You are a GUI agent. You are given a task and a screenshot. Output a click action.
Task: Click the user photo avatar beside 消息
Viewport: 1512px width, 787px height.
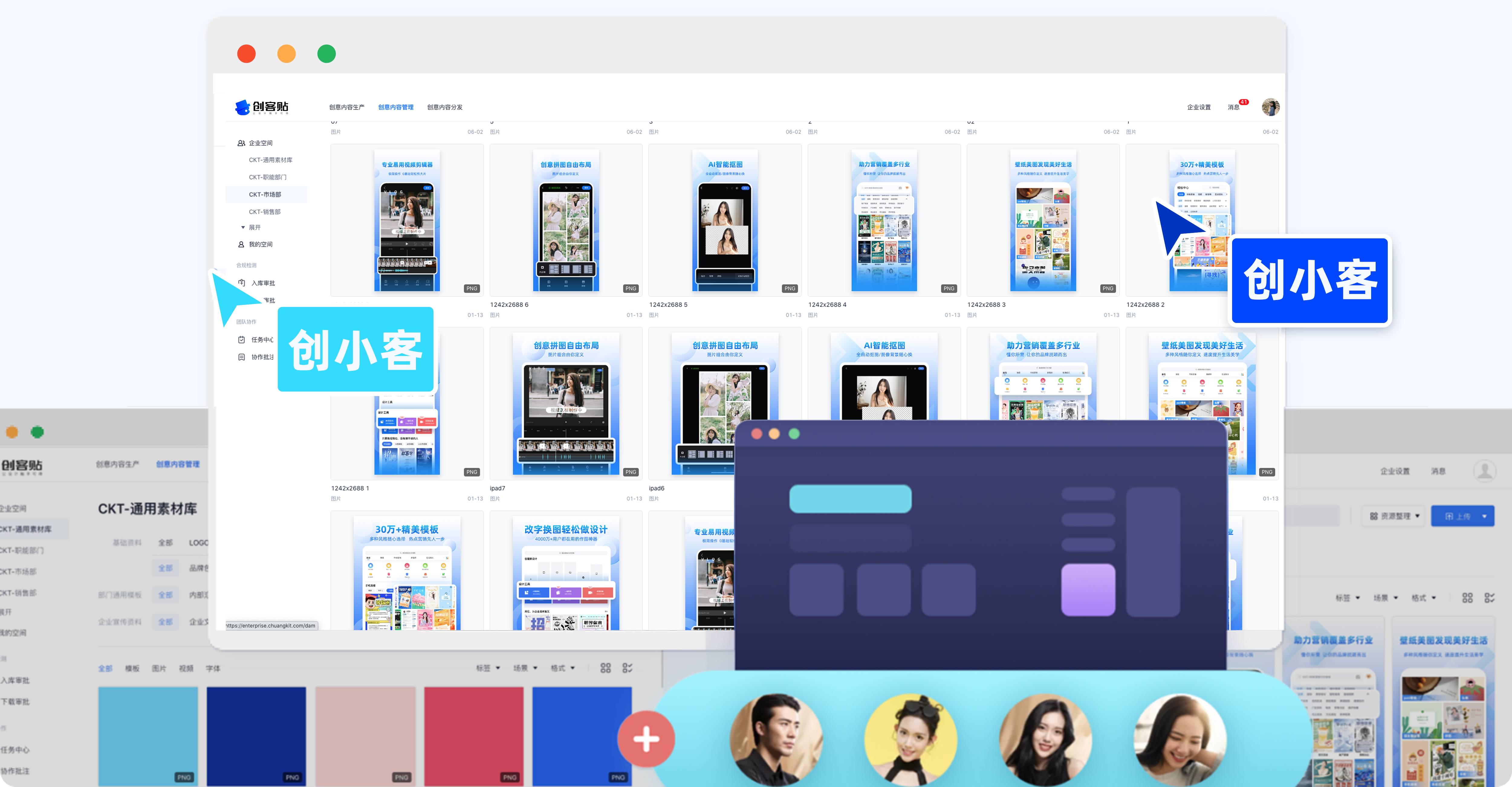[1271, 107]
